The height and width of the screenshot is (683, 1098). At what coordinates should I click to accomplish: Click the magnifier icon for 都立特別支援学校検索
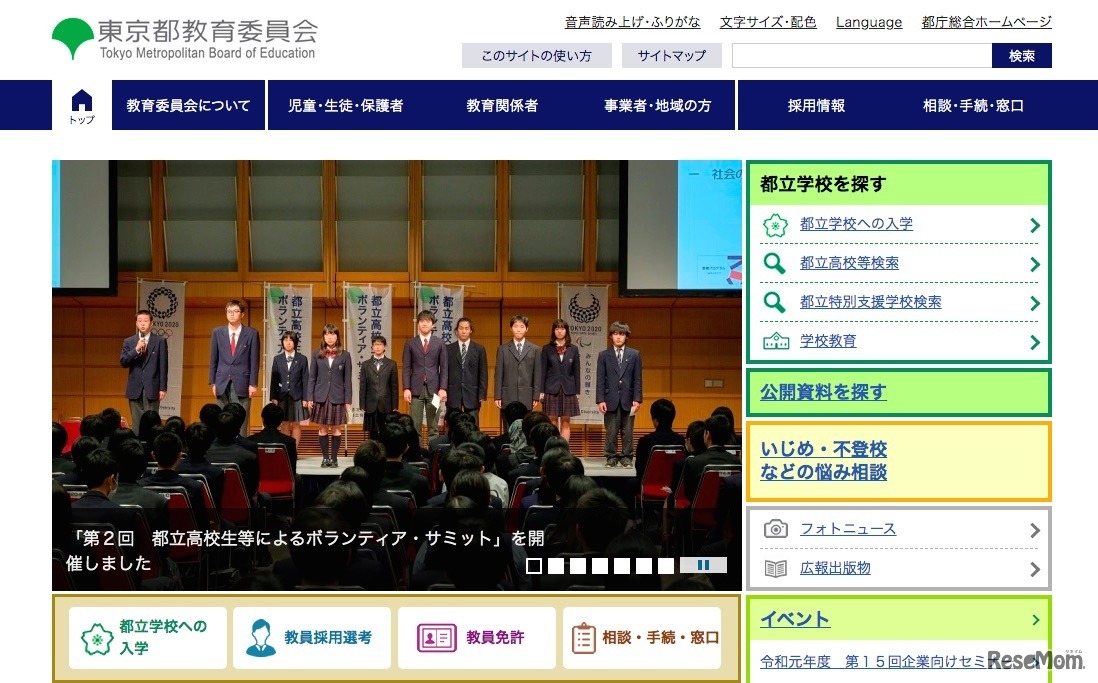tap(774, 302)
